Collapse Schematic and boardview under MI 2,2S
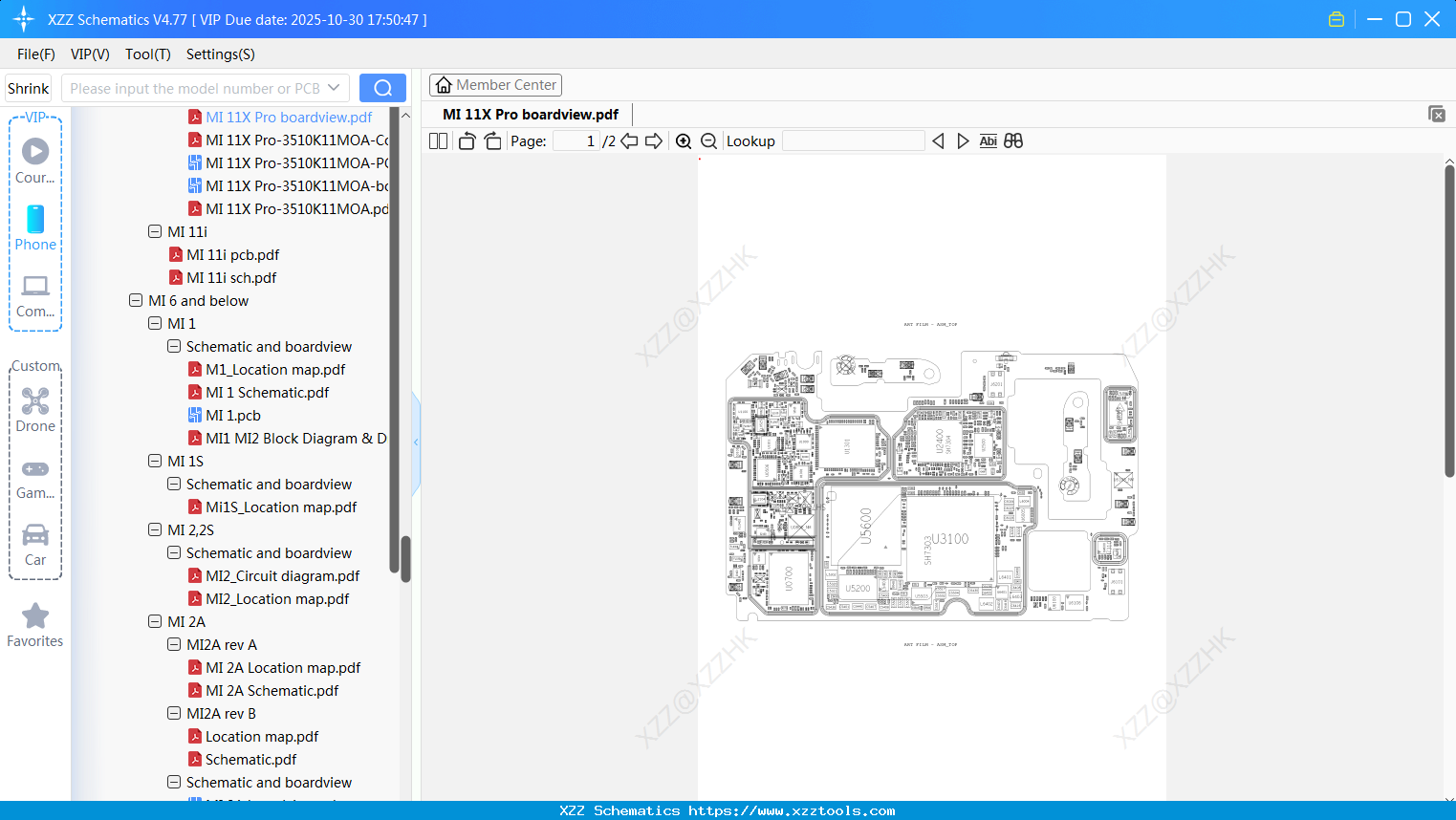Screen dimensions: 1456x820 tap(174, 552)
